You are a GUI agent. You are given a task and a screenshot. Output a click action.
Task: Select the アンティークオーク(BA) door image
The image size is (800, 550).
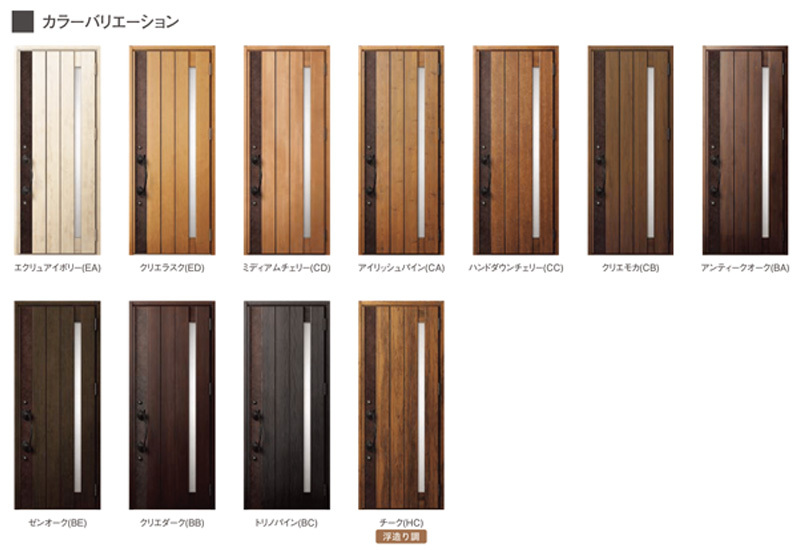[745, 150]
